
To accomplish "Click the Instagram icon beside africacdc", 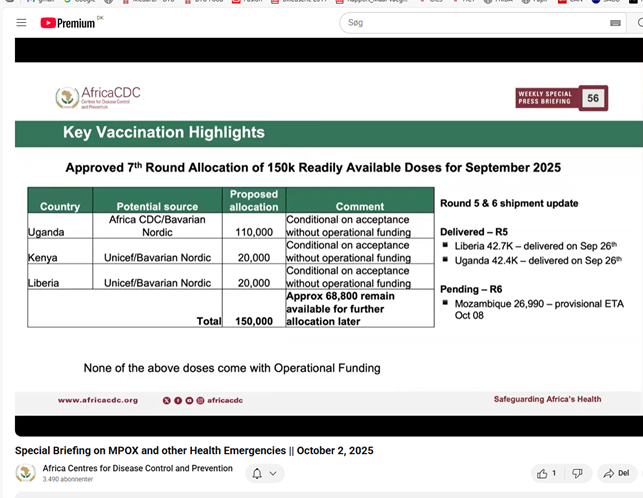I will pyautogui.click(x=200, y=400).
